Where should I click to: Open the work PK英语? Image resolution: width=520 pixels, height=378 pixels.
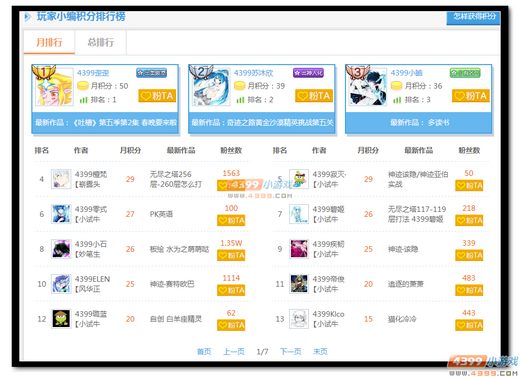[161, 214]
